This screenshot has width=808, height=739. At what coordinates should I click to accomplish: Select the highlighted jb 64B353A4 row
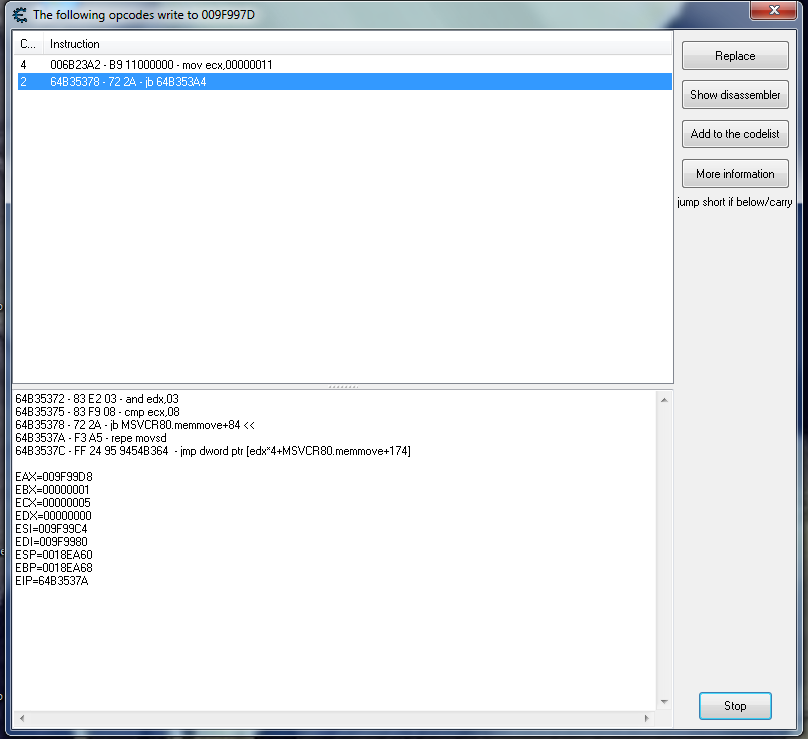(x=128, y=82)
